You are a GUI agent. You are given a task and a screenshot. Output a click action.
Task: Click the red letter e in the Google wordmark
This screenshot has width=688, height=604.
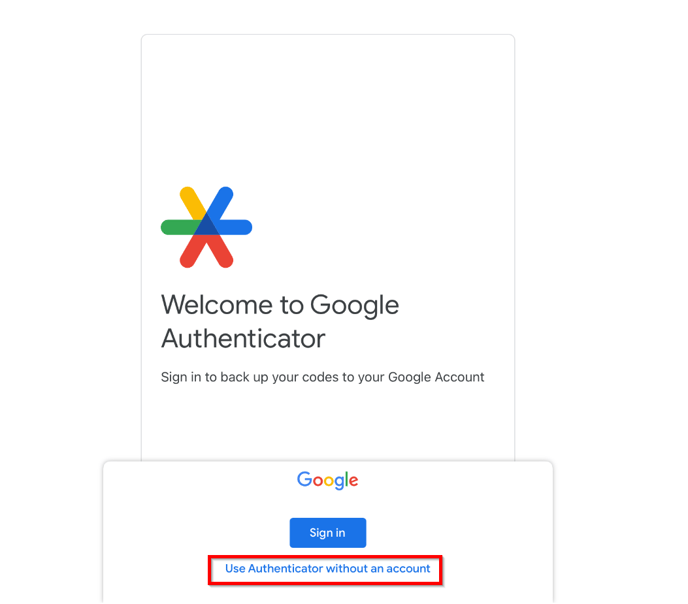tap(354, 481)
